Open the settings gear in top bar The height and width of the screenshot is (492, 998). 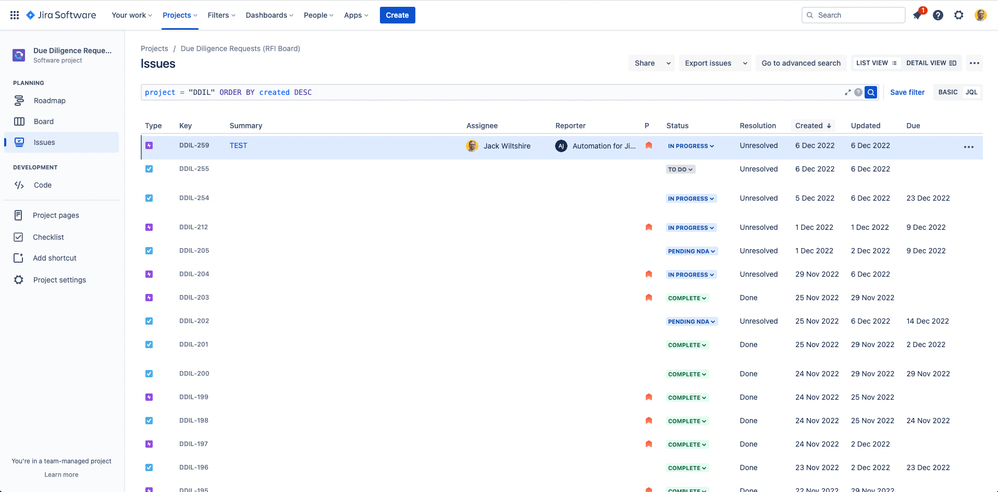click(x=959, y=15)
